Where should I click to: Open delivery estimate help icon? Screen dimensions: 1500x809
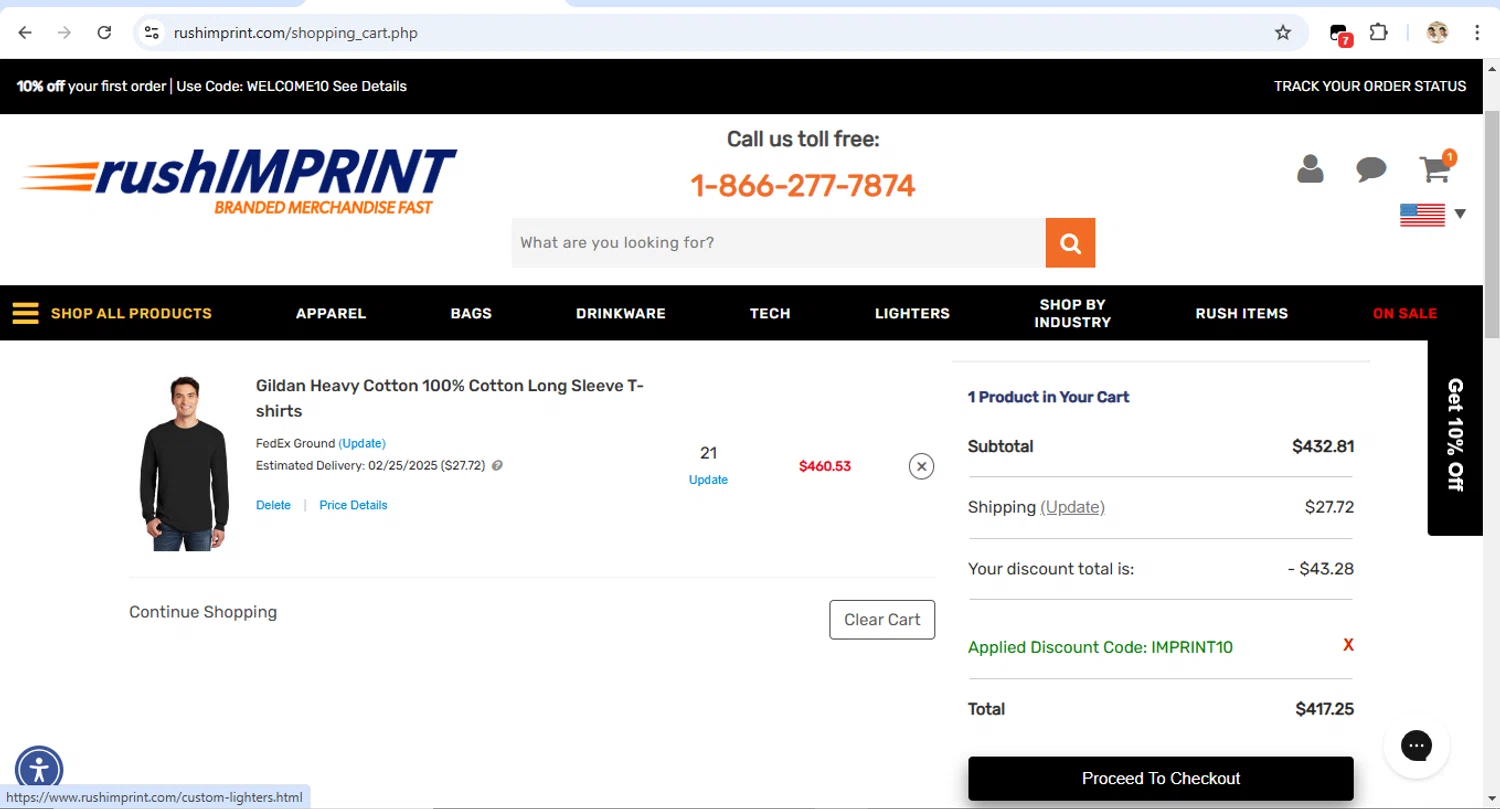(497, 466)
